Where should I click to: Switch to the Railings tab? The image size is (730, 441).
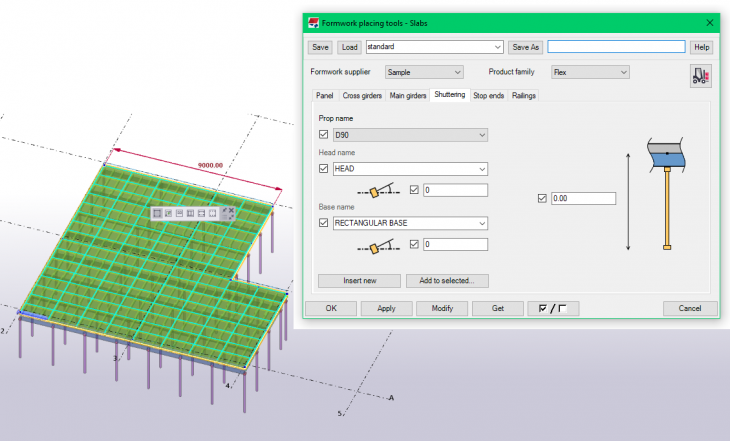[524, 95]
